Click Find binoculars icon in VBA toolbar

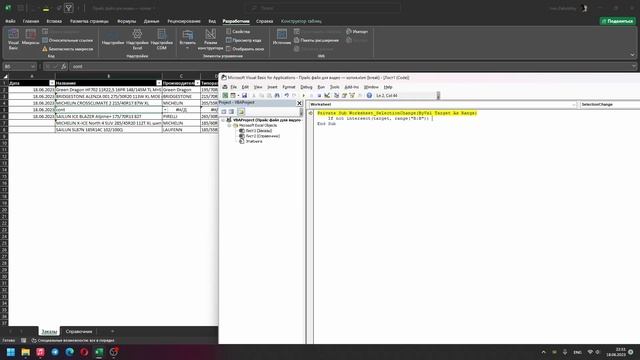(277, 96)
